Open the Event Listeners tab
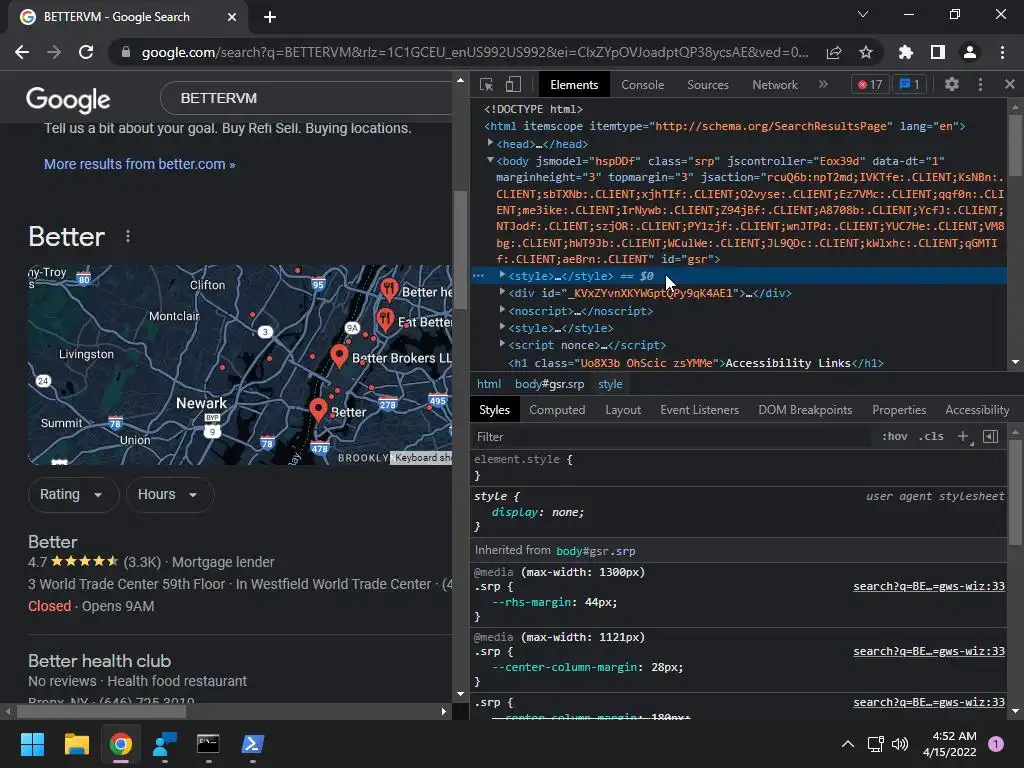Image resolution: width=1024 pixels, height=768 pixels. tap(699, 410)
